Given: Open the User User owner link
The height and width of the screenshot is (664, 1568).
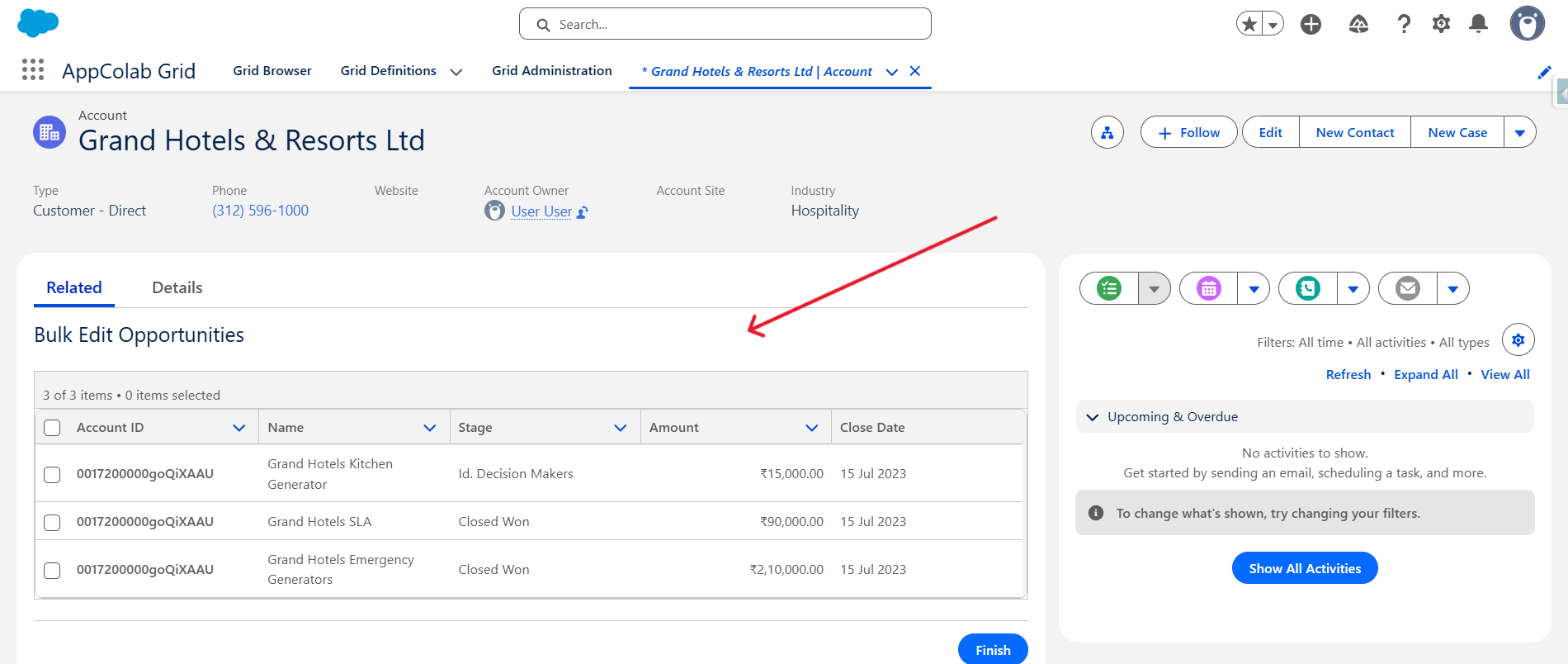Looking at the screenshot, I should 541,211.
